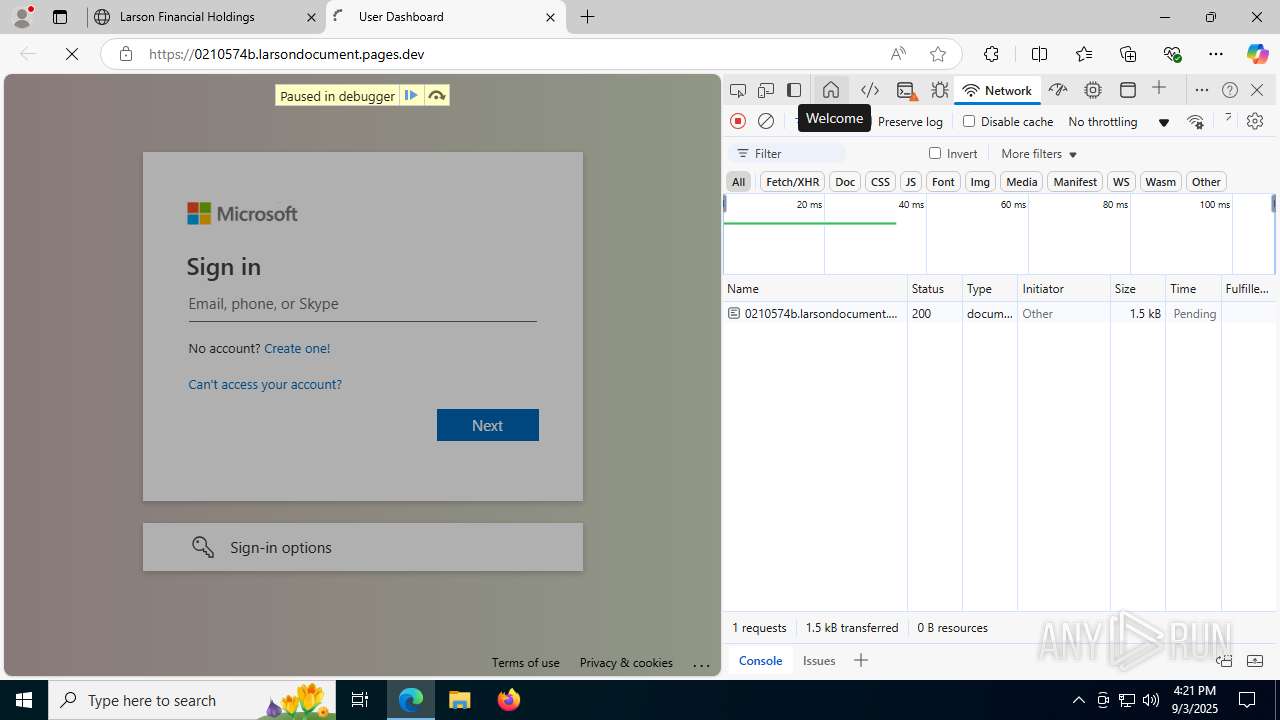Switch to the Network tab
The image size is (1280, 720).
point(997,90)
